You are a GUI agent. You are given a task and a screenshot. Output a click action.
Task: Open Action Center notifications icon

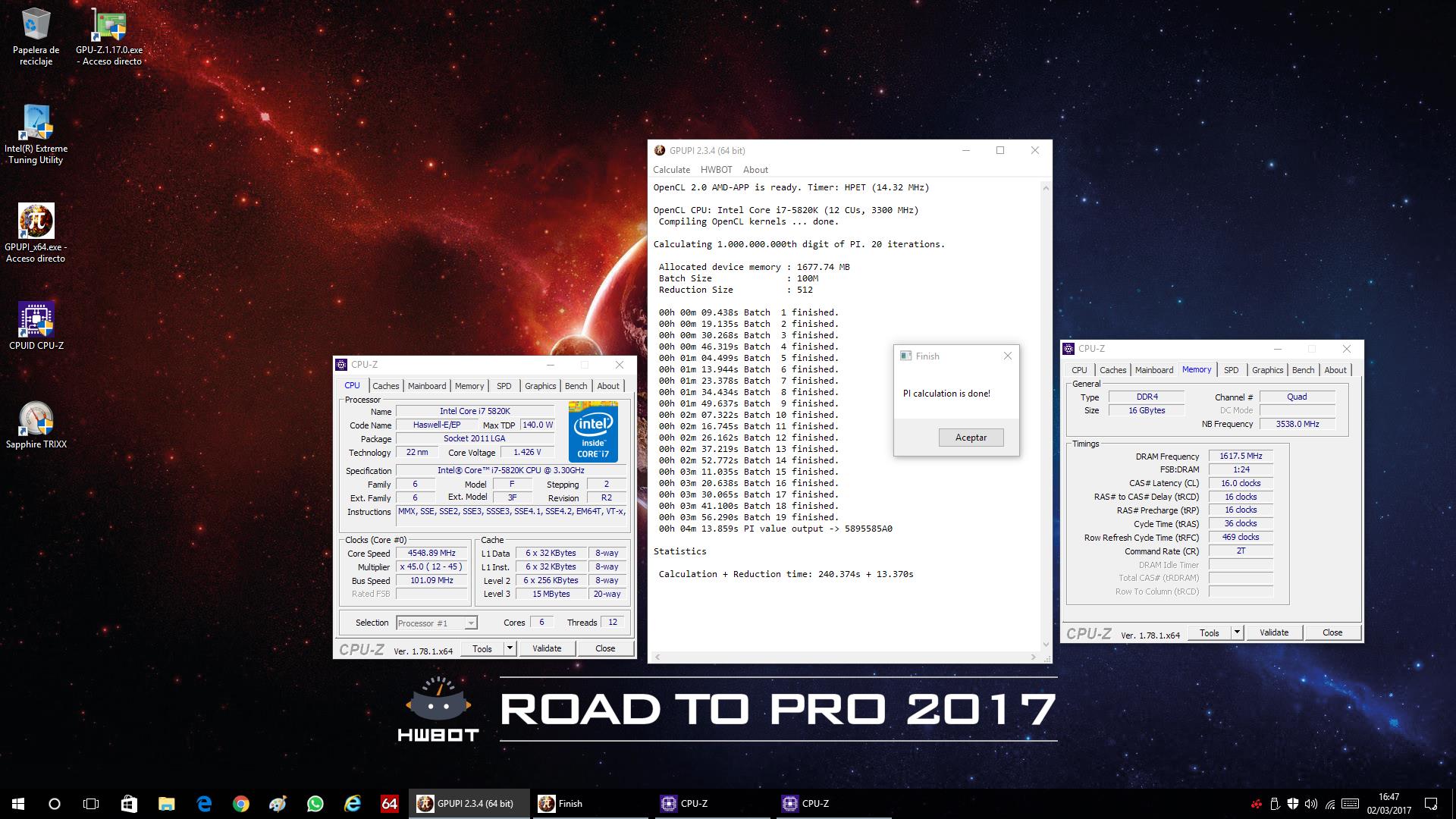point(1431,804)
